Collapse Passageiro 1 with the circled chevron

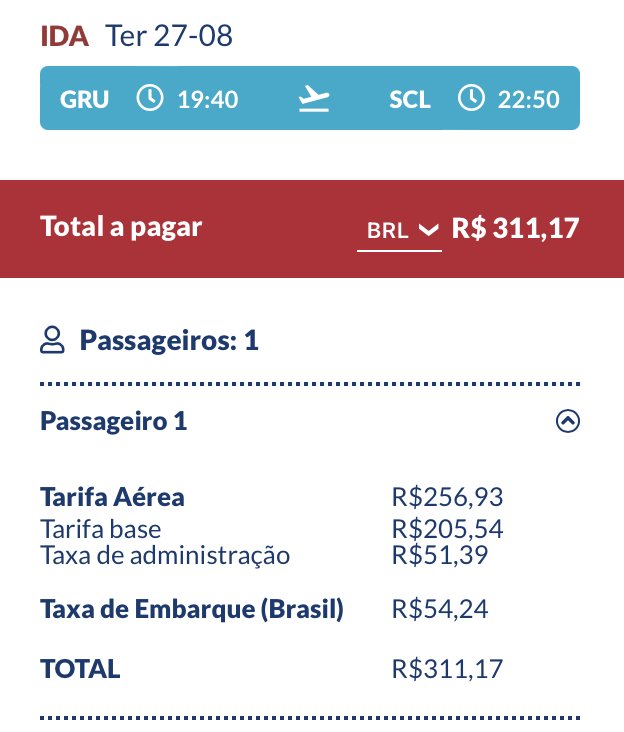(x=568, y=421)
